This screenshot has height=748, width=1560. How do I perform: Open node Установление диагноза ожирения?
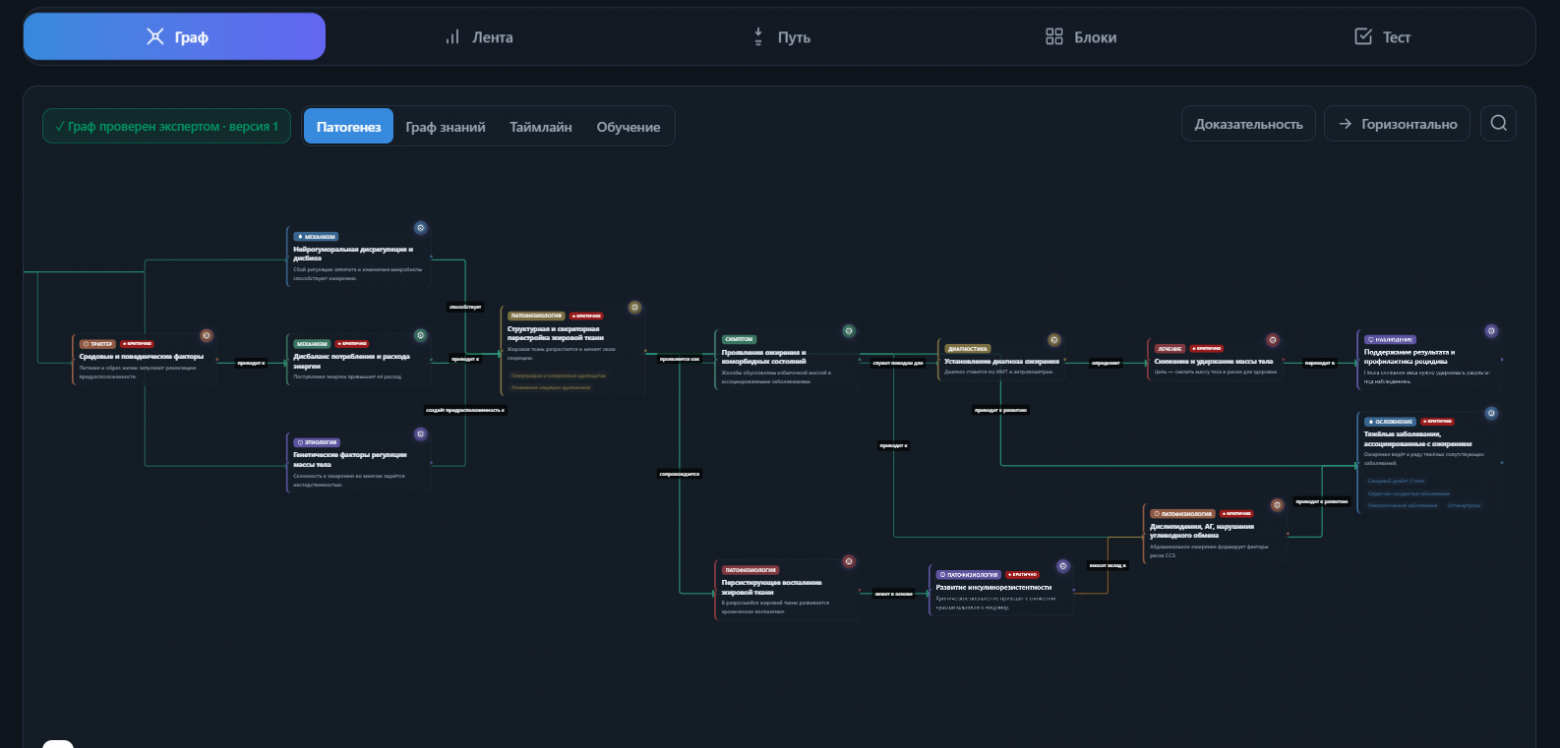coord(1001,360)
